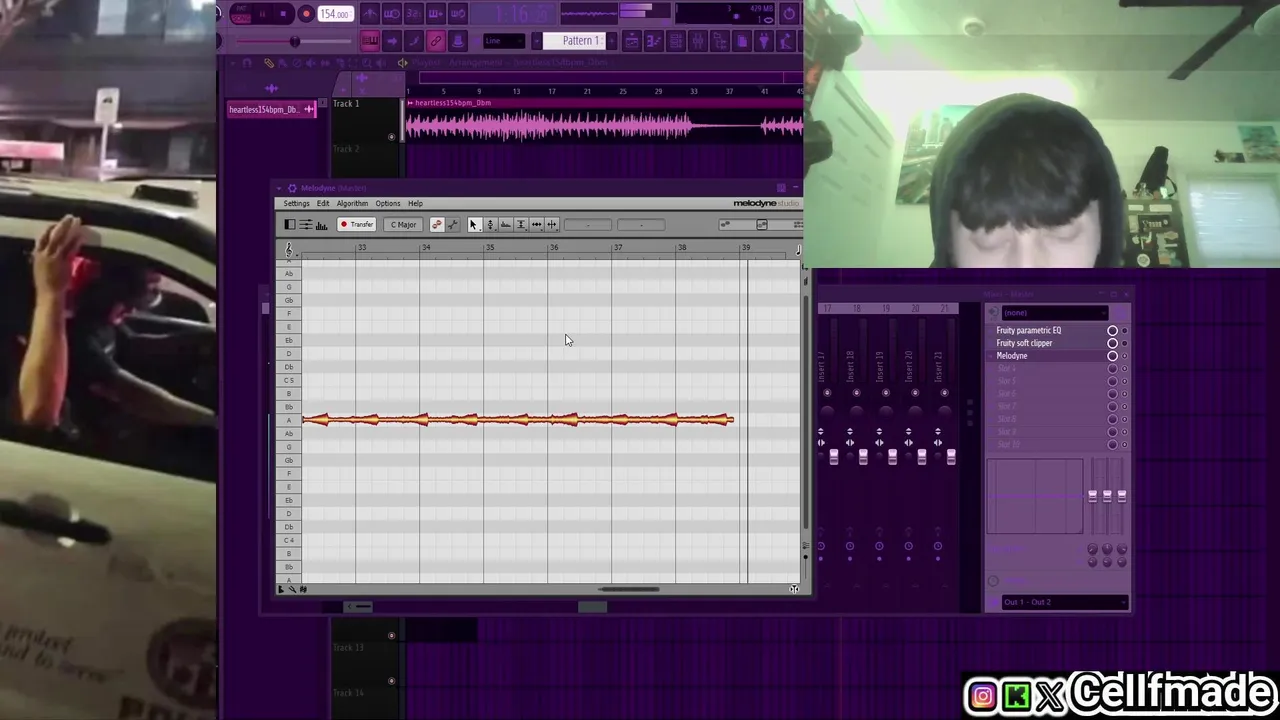1280x720 pixels.
Task: Toggle the PAT/SONG mode switch
Action: coord(240,14)
